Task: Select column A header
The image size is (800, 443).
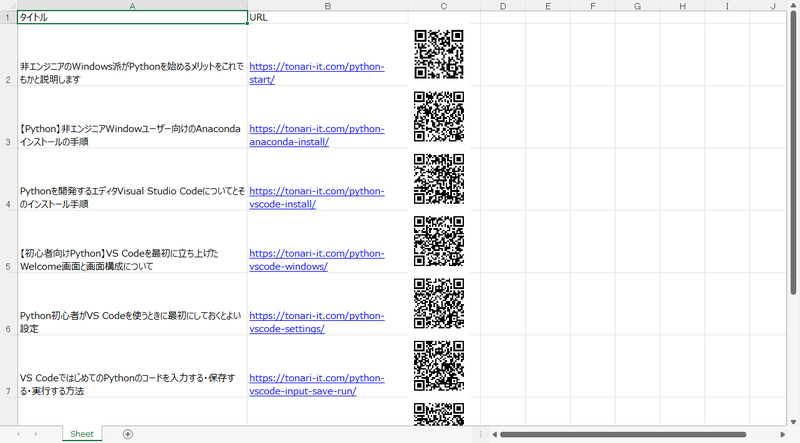Action: coord(132,6)
